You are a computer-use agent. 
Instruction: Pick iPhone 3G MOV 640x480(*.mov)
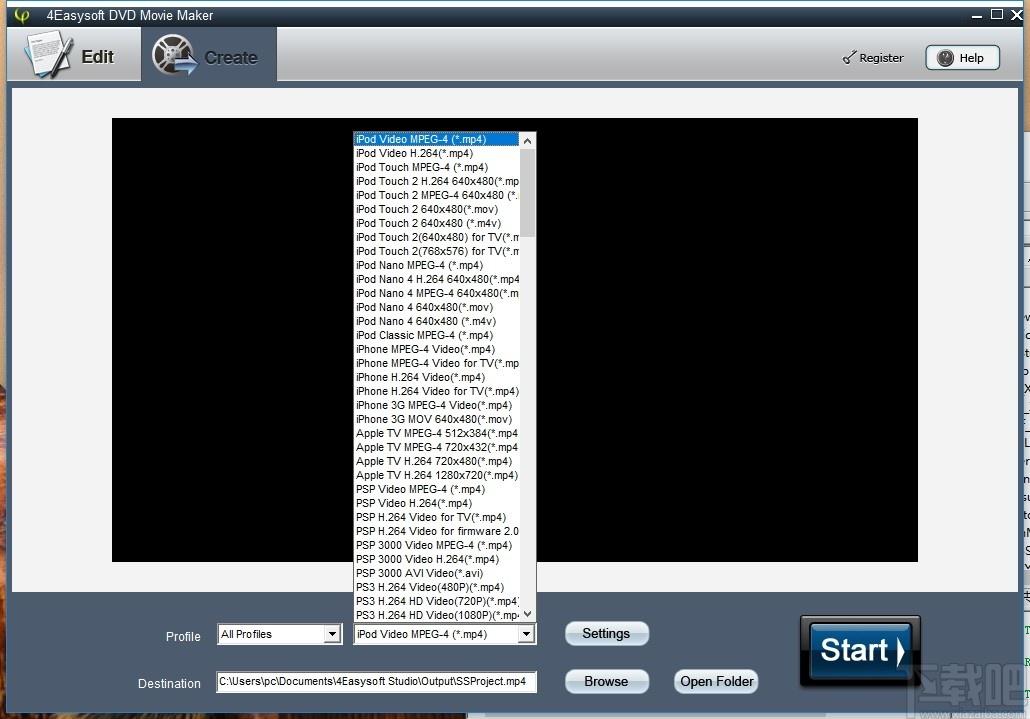point(437,420)
